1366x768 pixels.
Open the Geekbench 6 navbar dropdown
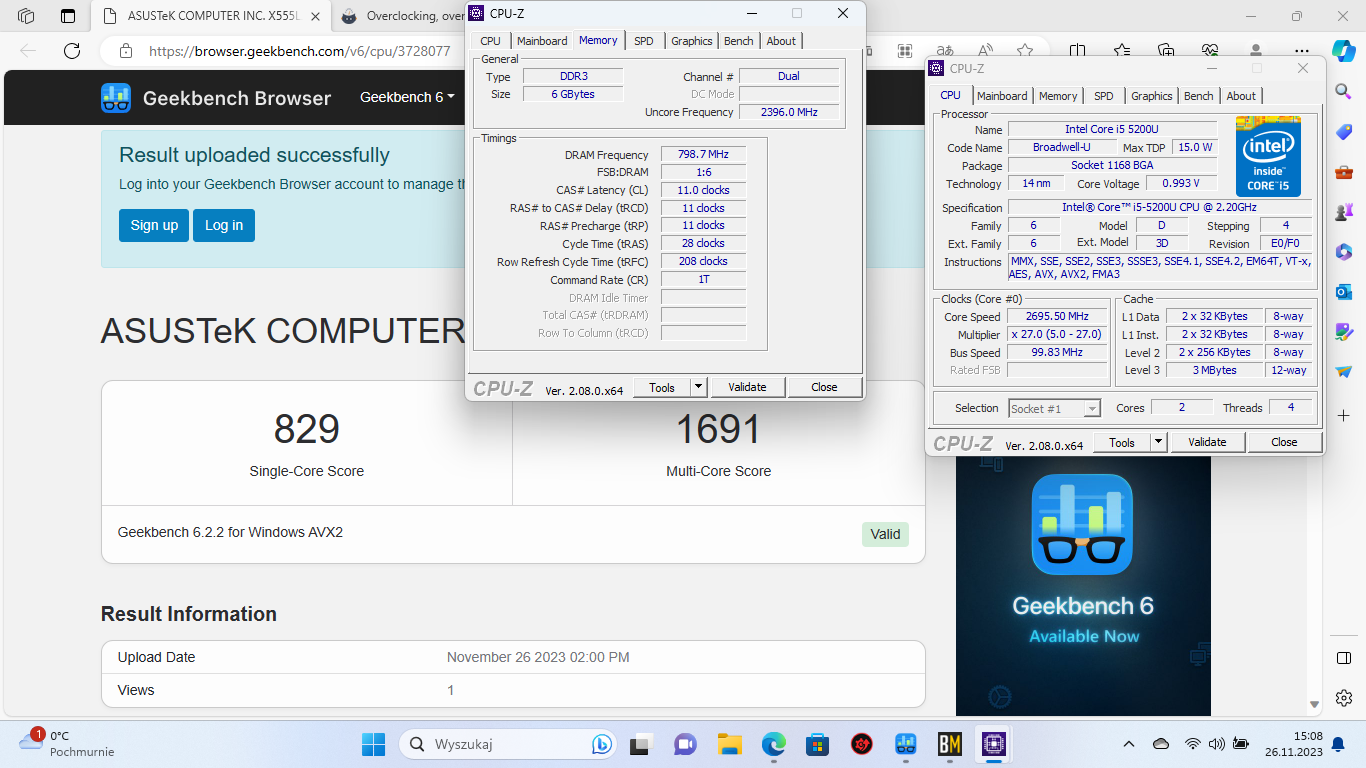pyautogui.click(x=407, y=97)
